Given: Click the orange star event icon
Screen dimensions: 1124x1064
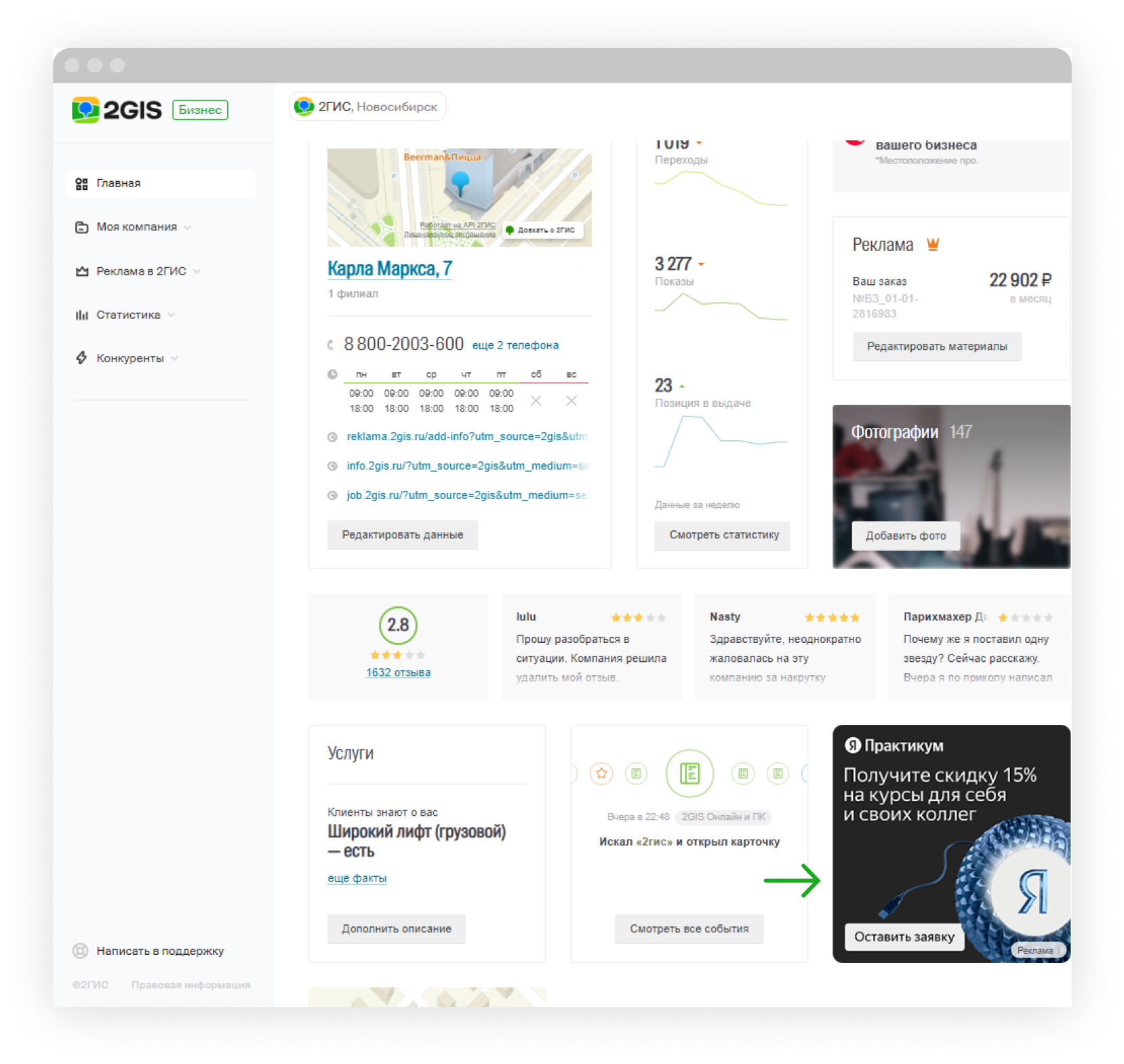Looking at the screenshot, I should [x=601, y=773].
